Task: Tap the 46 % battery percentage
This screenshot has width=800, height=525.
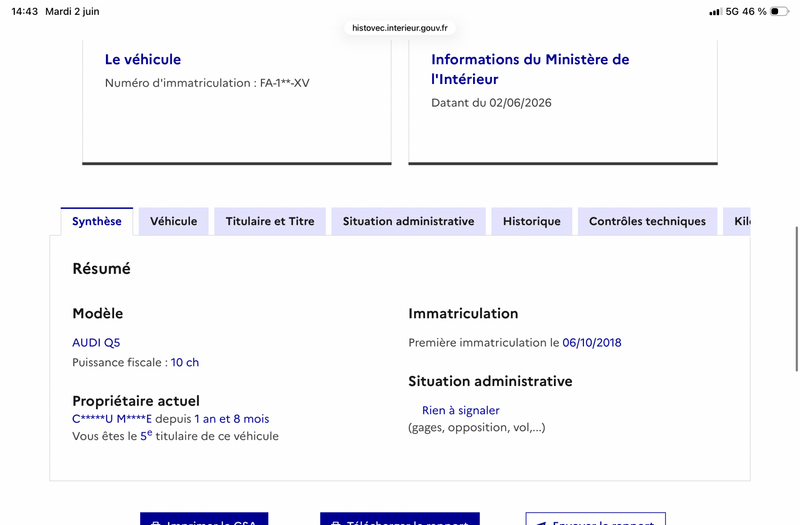Action: [755, 11]
